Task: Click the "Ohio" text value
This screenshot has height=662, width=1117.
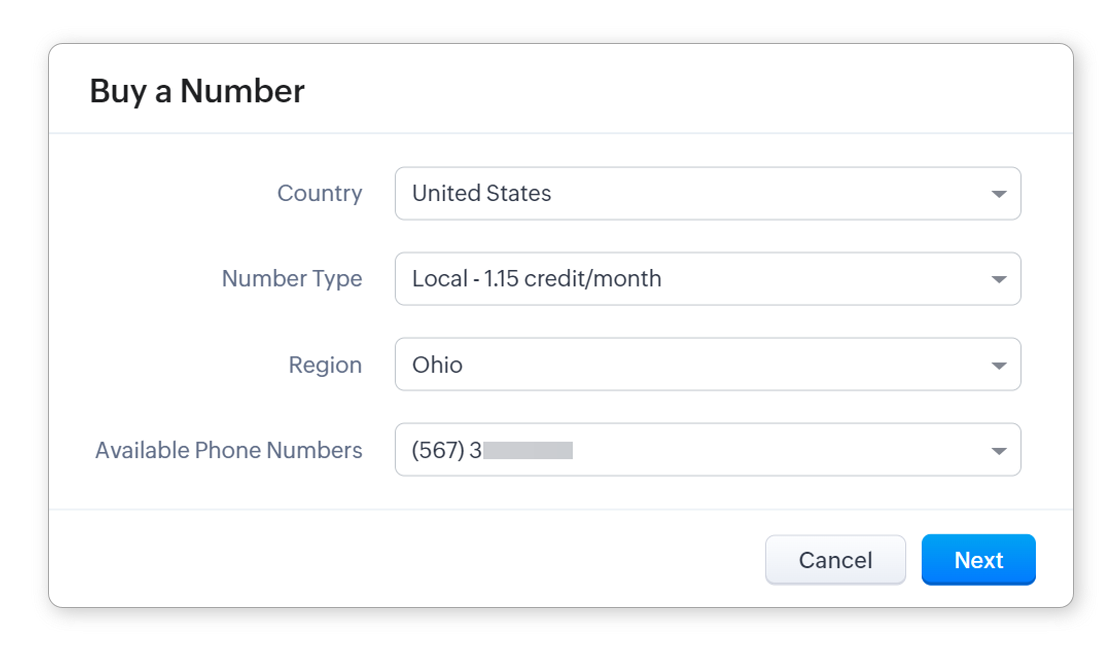Action: (437, 365)
